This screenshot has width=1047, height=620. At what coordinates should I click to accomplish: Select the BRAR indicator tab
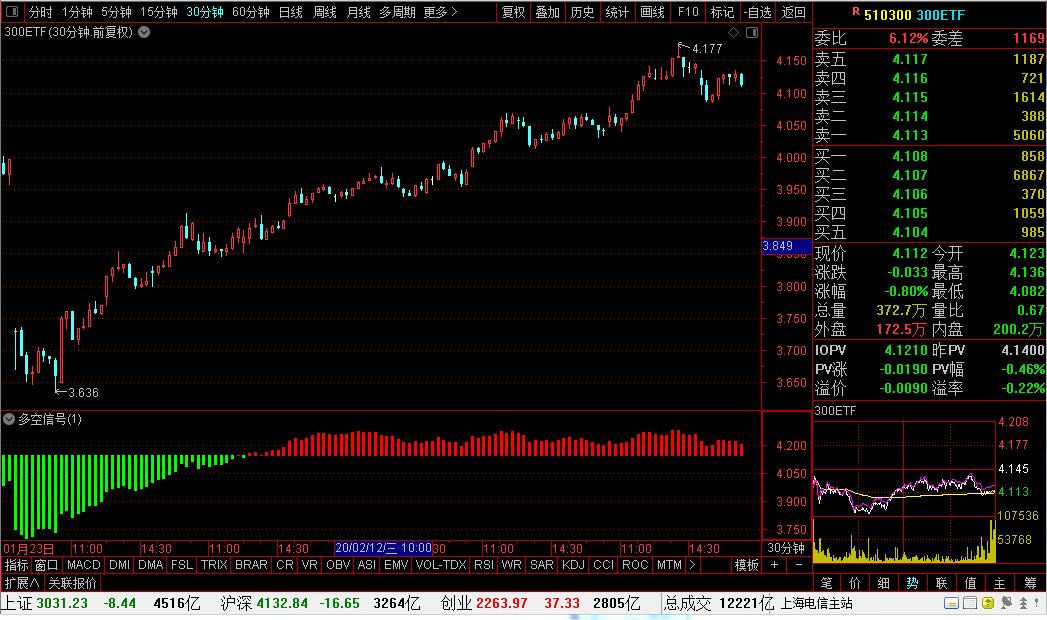coord(251,565)
